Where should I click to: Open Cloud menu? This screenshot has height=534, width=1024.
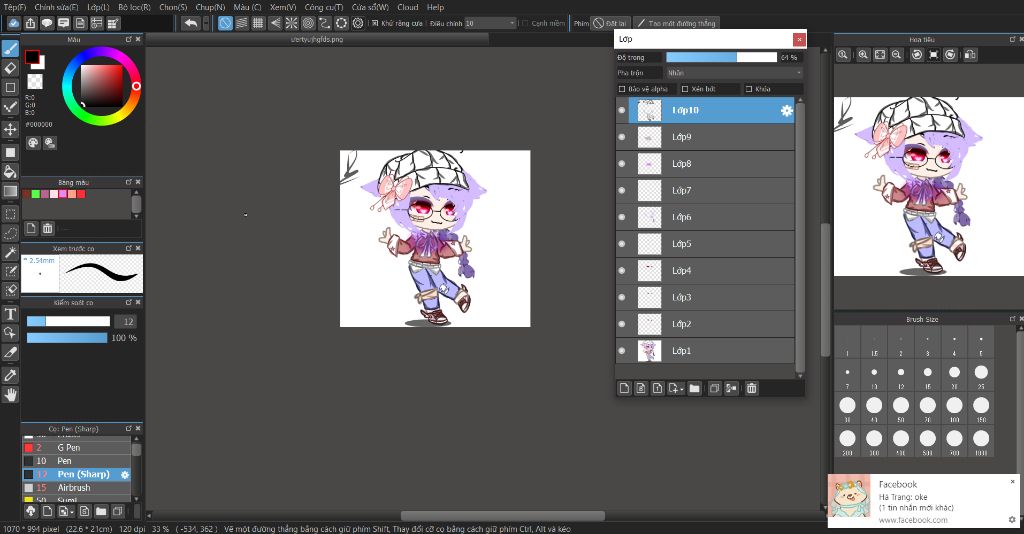pos(408,7)
